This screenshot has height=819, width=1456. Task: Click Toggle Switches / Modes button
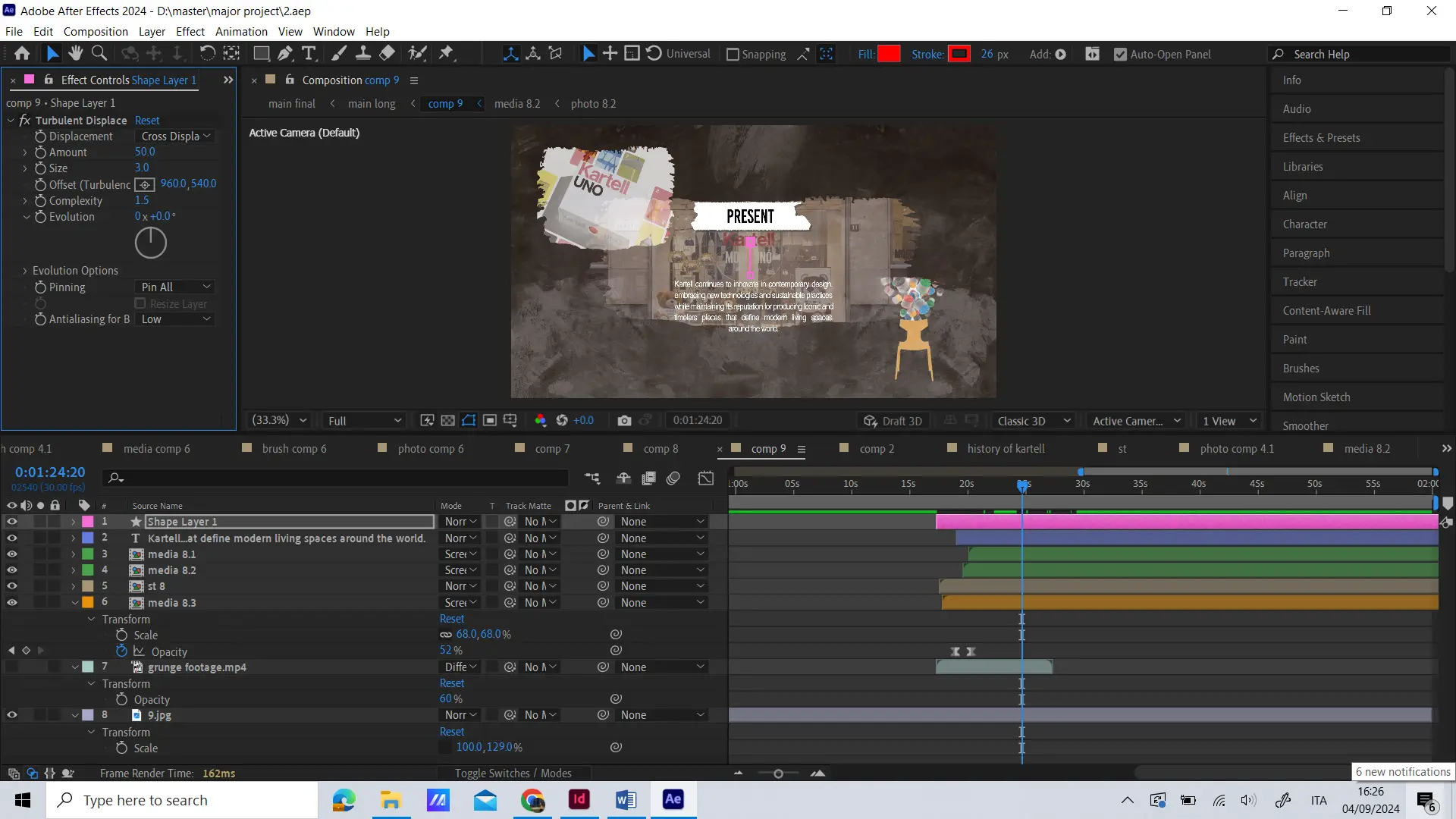(513, 773)
